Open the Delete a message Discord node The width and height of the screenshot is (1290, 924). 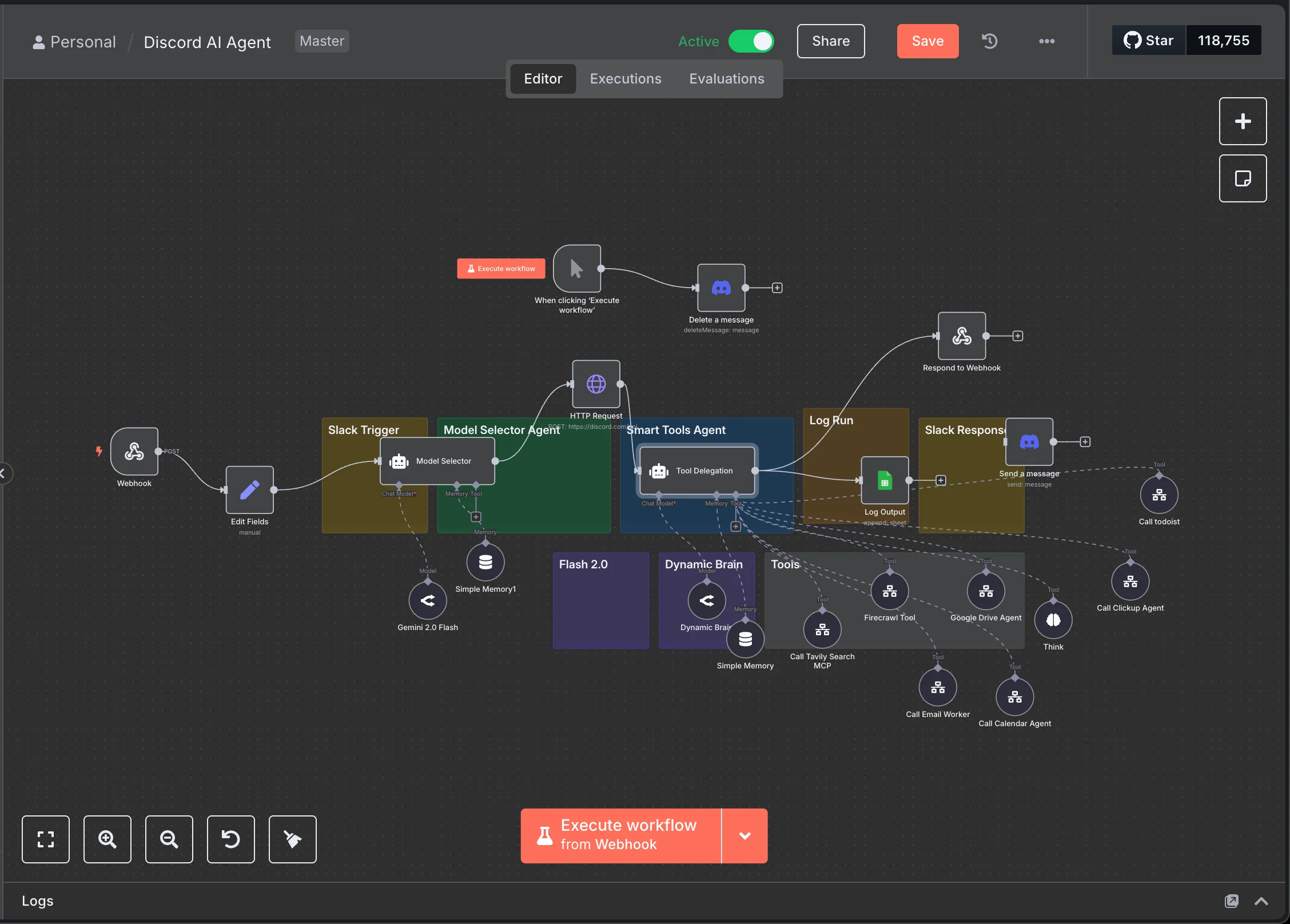tap(722, 288)
